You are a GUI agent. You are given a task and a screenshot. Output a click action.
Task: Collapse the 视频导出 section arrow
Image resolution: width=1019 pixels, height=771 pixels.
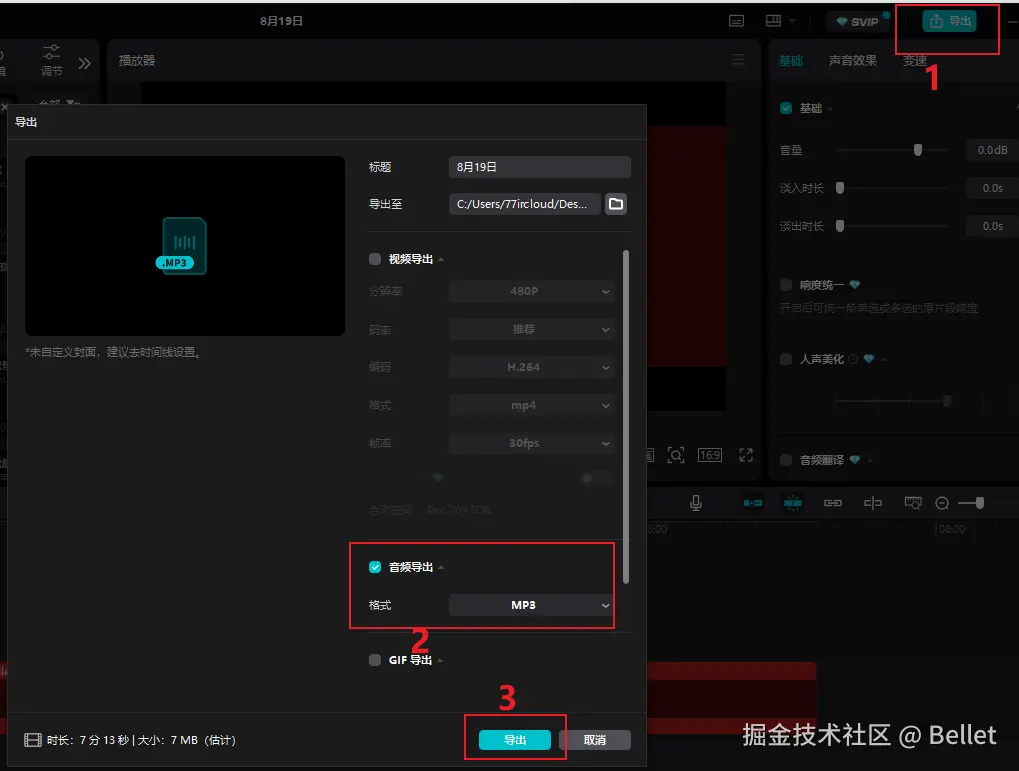tap(441, 259)
